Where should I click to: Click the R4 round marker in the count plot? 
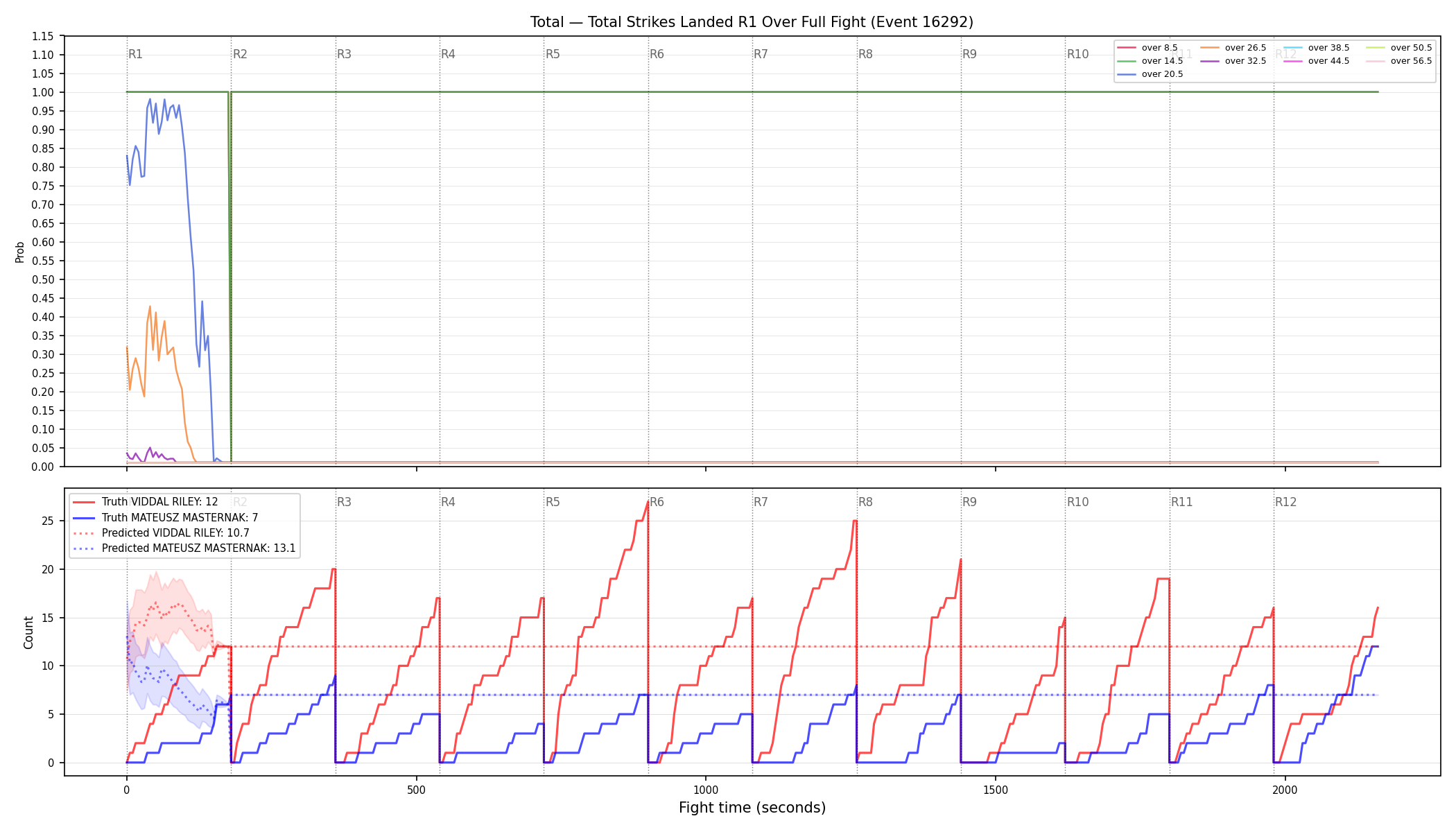pos(448,502)
